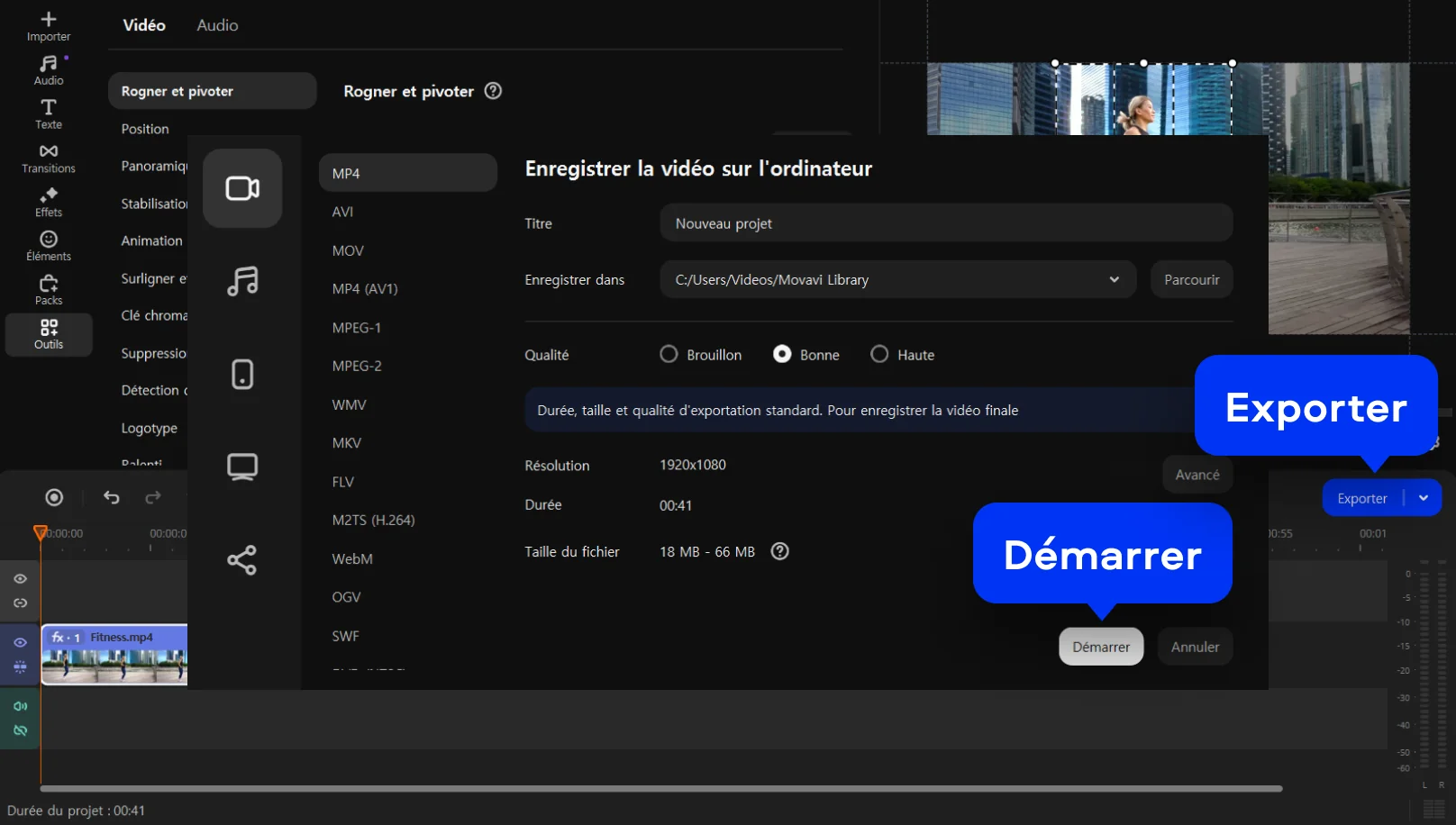Image resolution: width=1456 pixels, height=825 pixels.
Task: Choose MOV from the format list
Action: [x=348, y=250]
